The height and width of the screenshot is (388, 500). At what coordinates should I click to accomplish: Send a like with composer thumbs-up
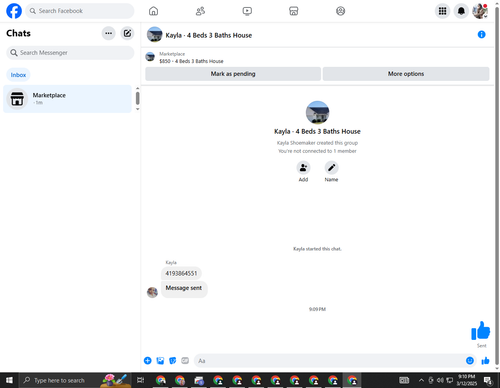(485, 360)
